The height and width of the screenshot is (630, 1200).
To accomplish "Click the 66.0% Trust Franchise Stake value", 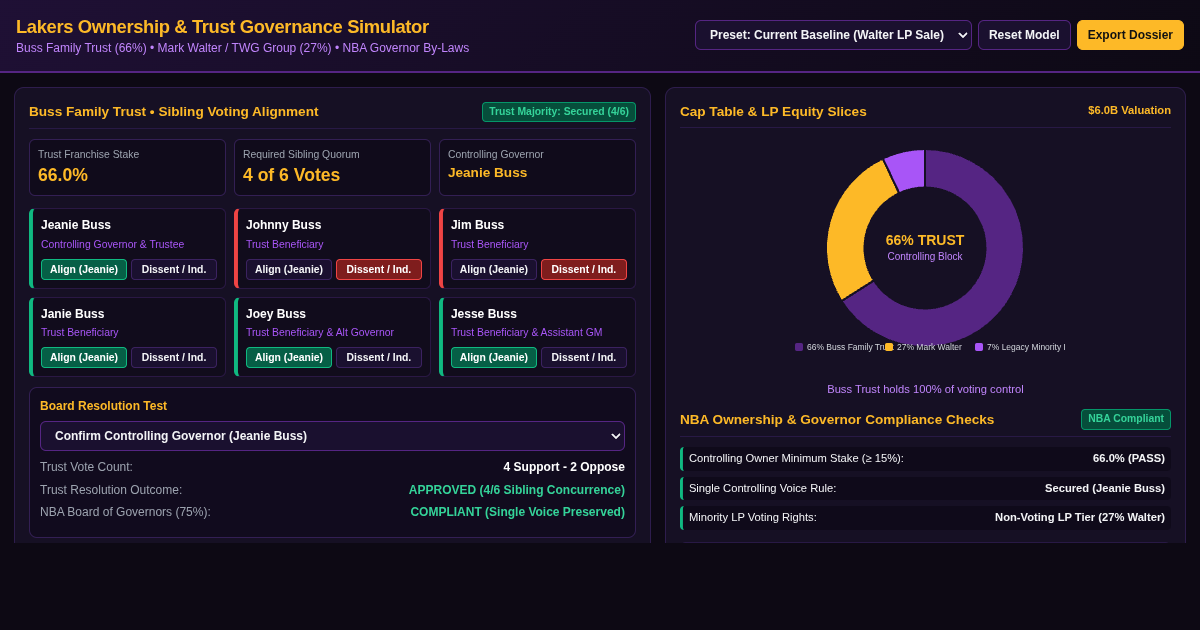I will click(63, 175).
